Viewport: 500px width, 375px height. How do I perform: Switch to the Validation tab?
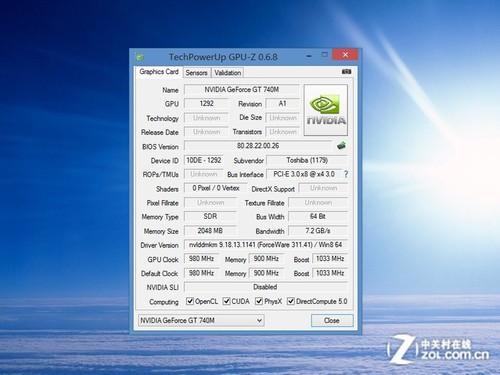228,73
